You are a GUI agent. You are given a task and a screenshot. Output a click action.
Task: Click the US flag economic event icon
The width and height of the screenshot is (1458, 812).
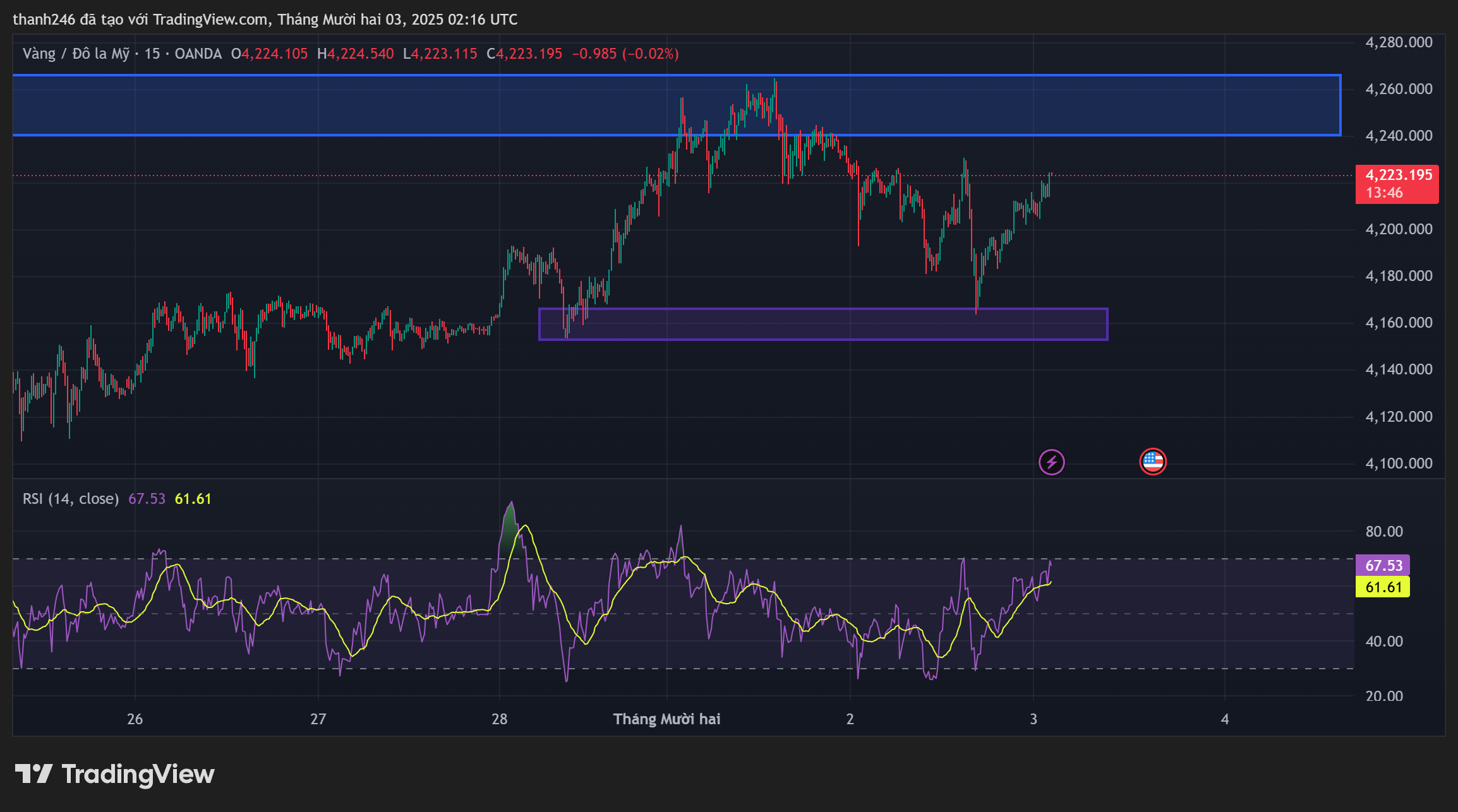[1152, 462]
